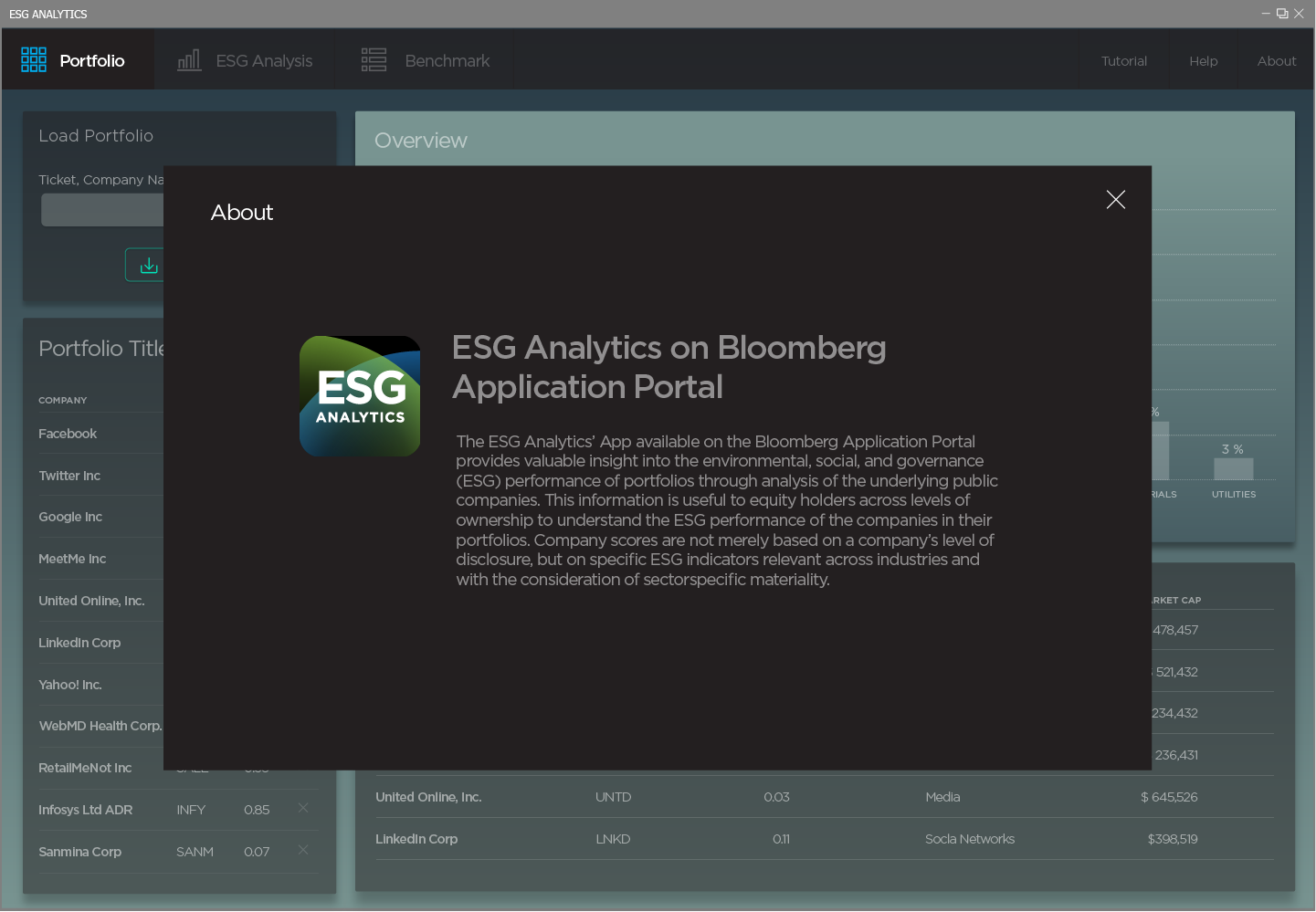Open the Help menu item
Screen dimensions: 1316x912
(x=1203, y=61)
